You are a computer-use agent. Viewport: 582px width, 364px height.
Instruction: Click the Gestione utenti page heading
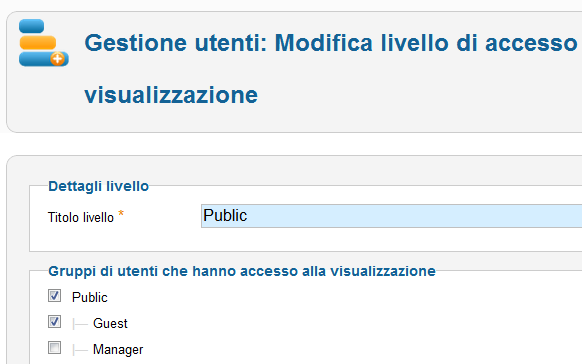pos(331,43)
